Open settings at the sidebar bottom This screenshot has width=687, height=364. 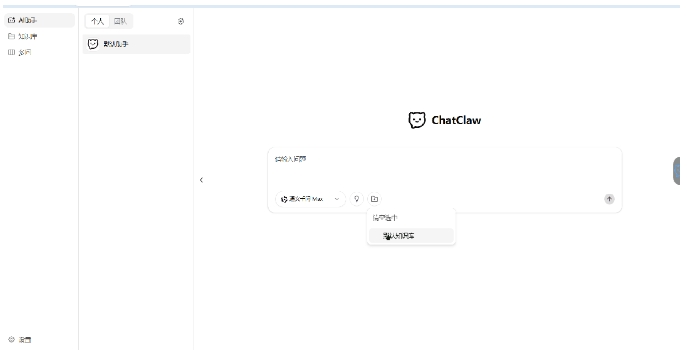point(20,339)
